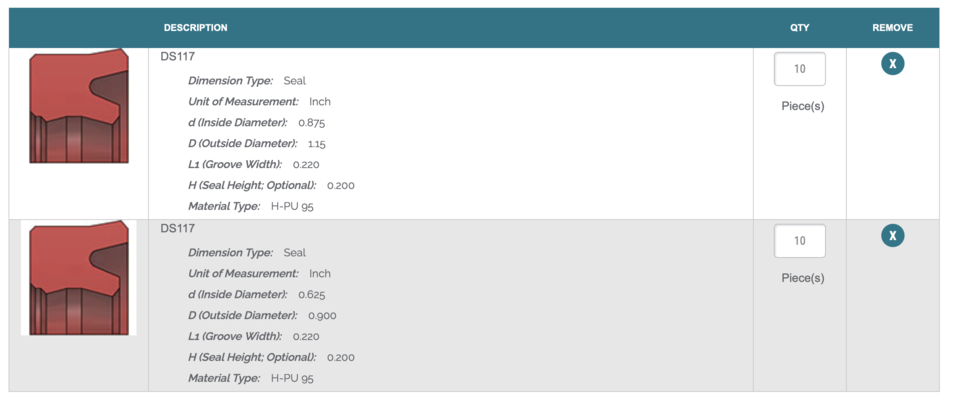Select the 0.900 outside diameter value
The height and width of the screenshot is (395, 960).
322,316
